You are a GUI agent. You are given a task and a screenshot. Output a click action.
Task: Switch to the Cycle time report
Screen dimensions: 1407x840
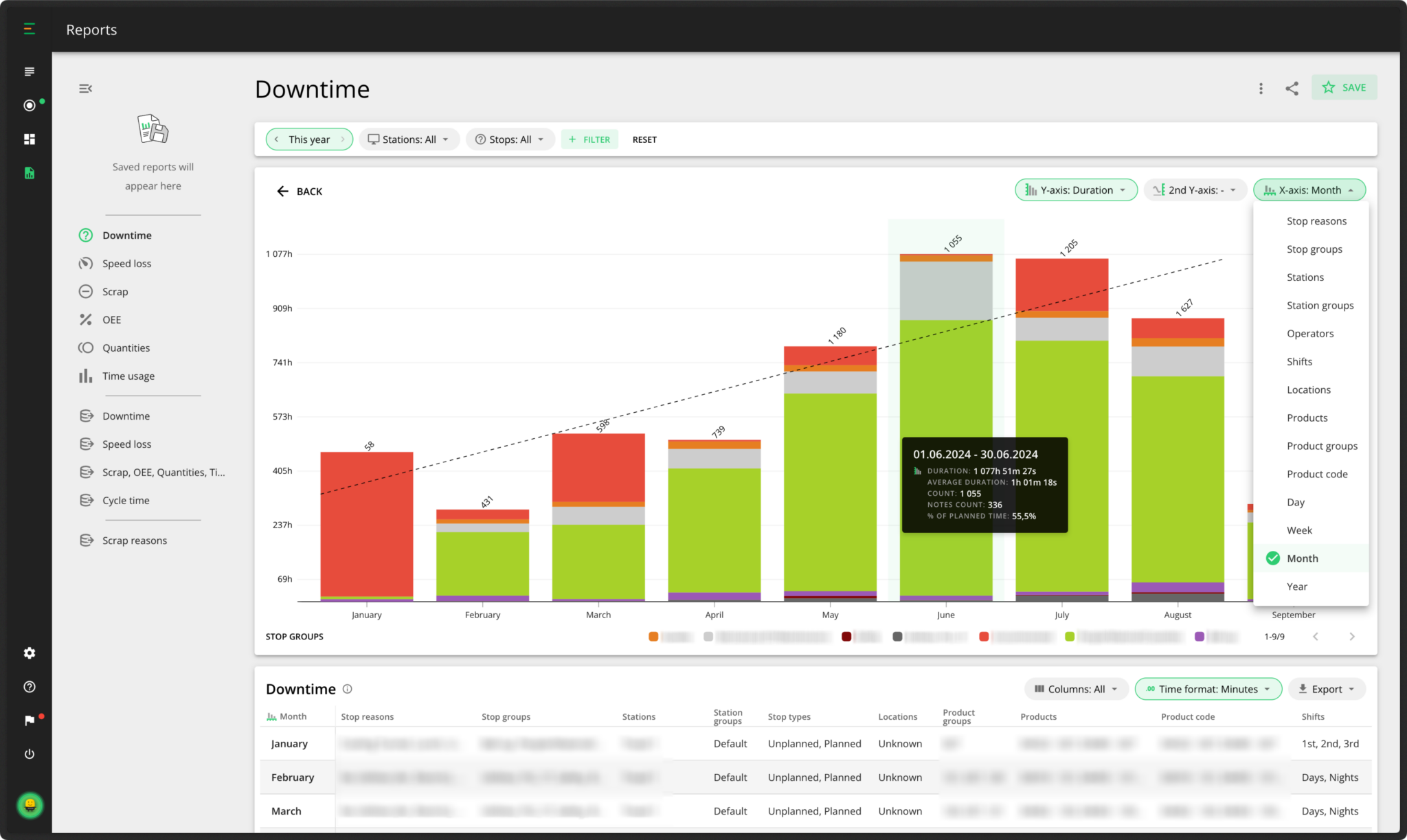[126, 500]
